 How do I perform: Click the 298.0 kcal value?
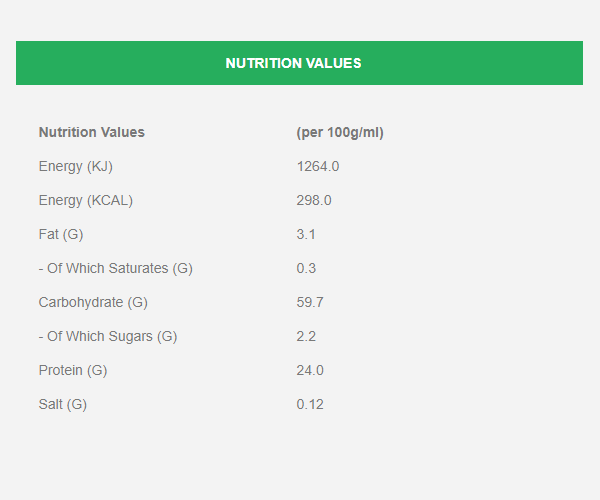314,200
